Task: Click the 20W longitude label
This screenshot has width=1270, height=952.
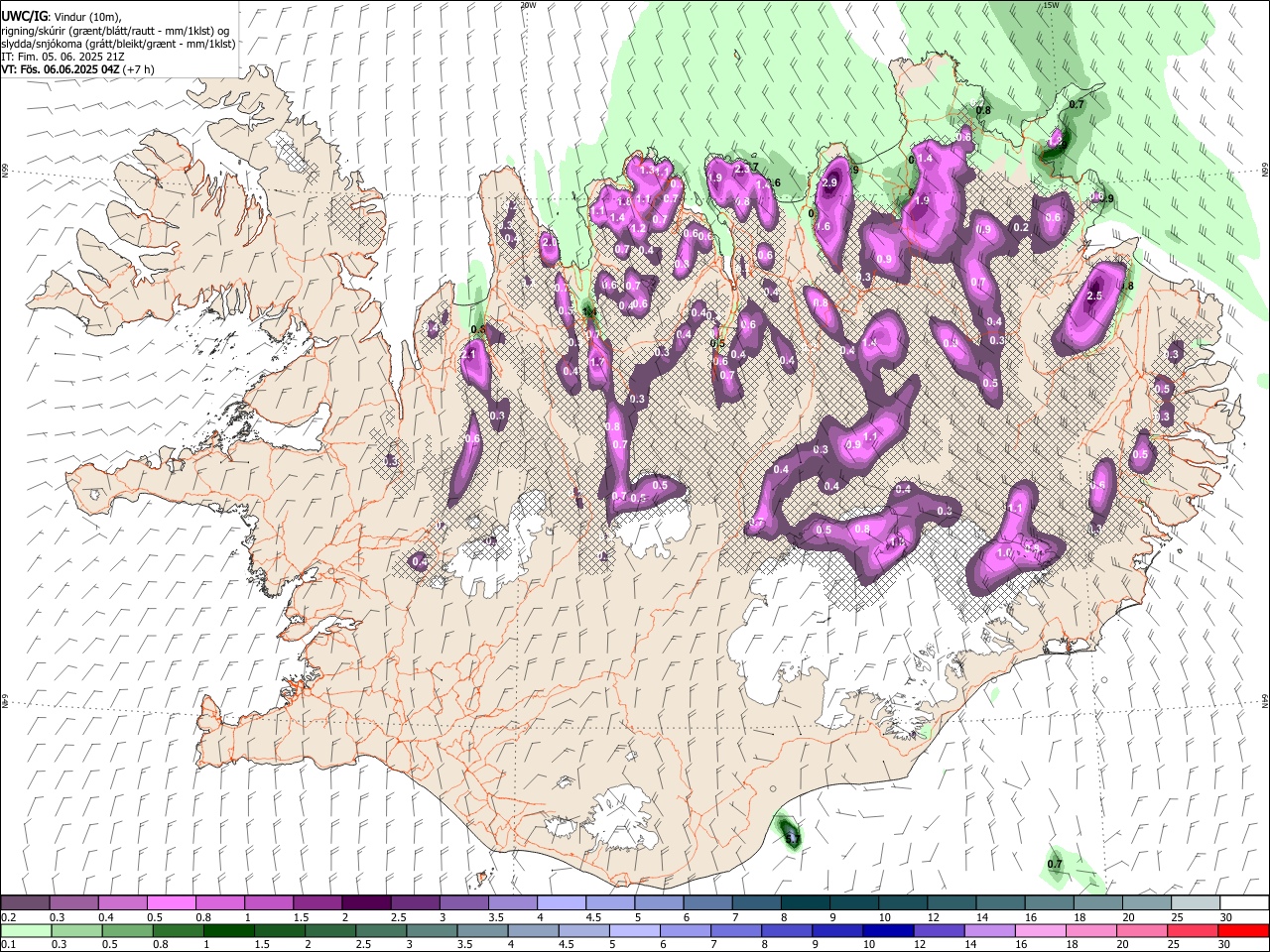Action: 528,5
